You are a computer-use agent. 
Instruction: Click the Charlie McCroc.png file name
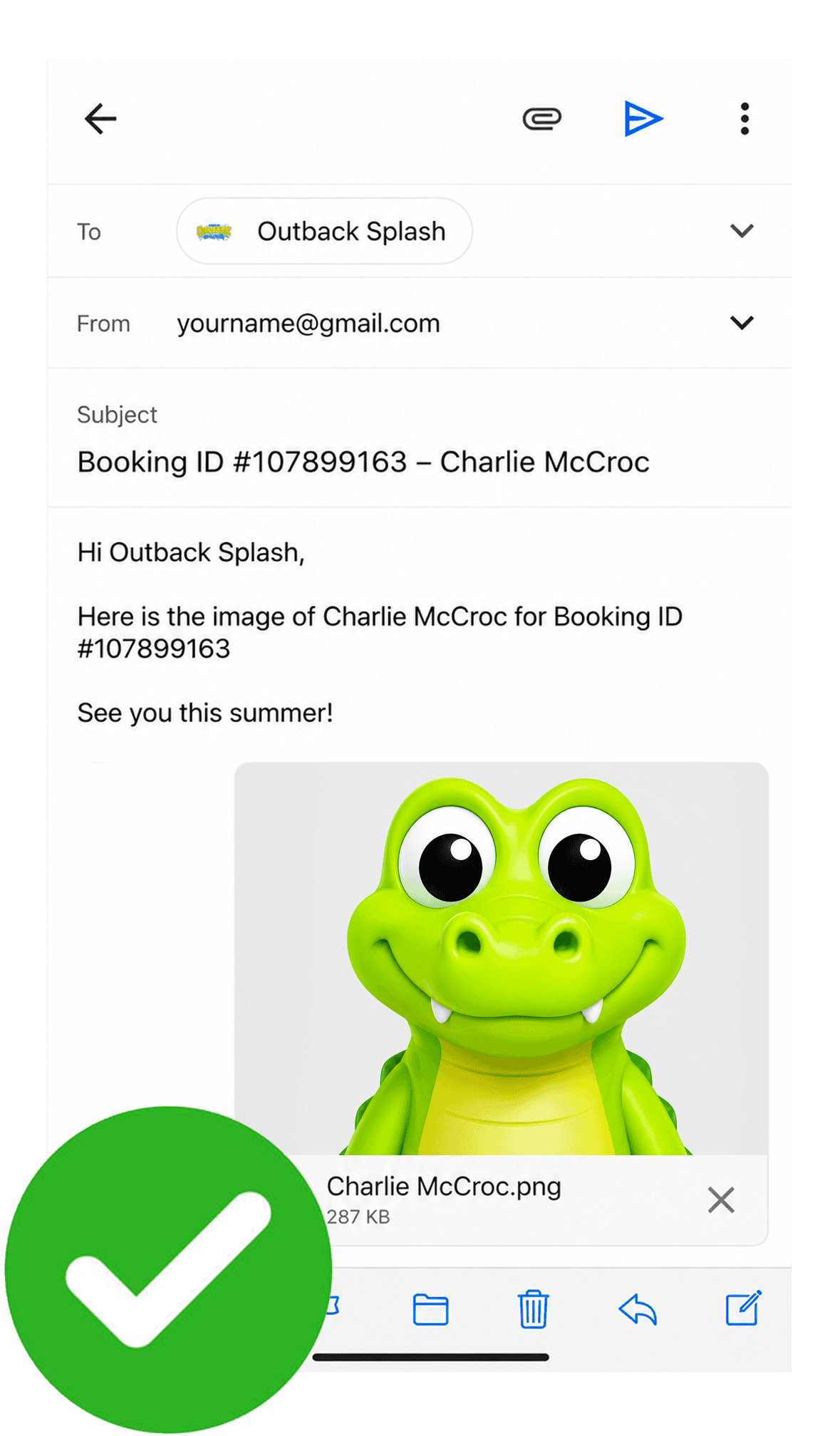[444, 1187]
